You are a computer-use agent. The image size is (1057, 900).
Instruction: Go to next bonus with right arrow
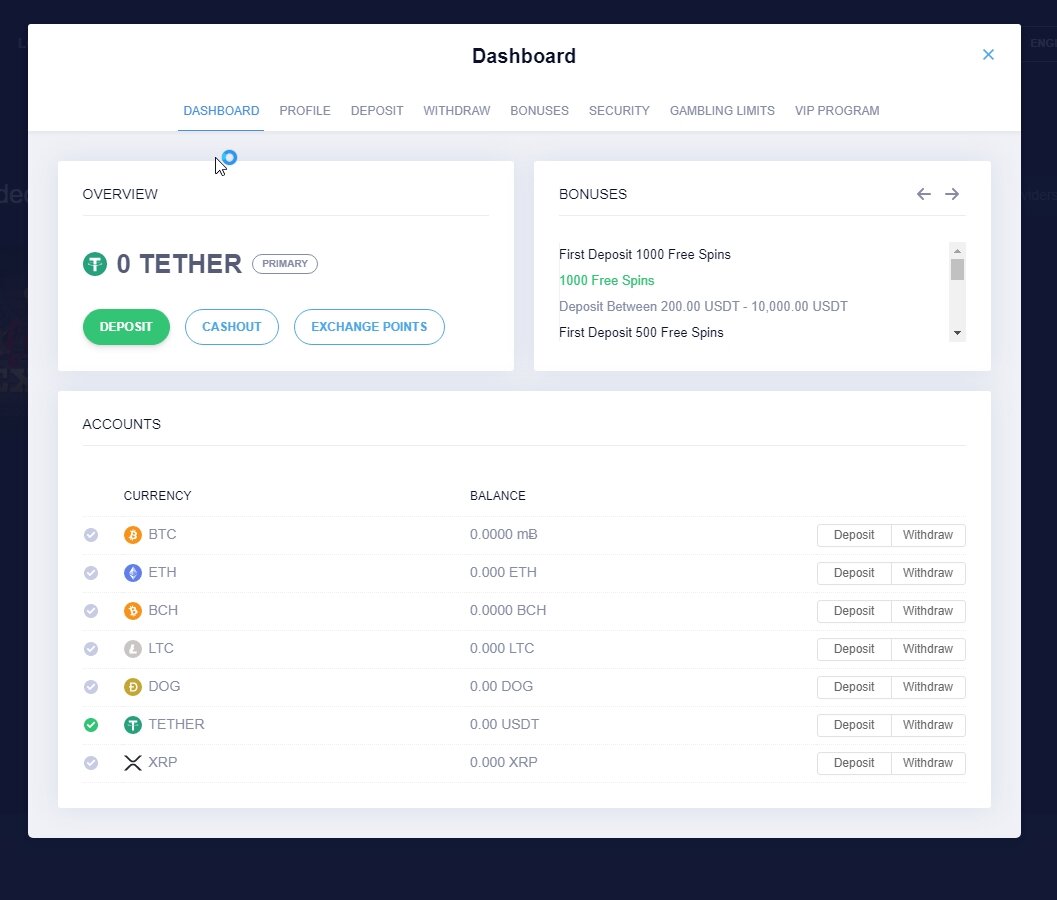[952, 194]
